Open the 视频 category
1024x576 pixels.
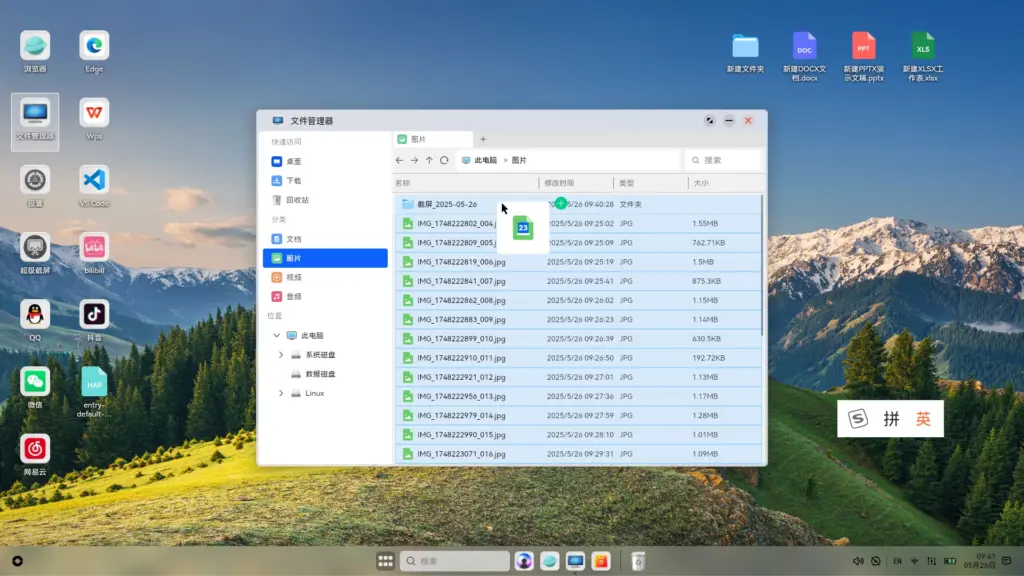coord(293,278)
